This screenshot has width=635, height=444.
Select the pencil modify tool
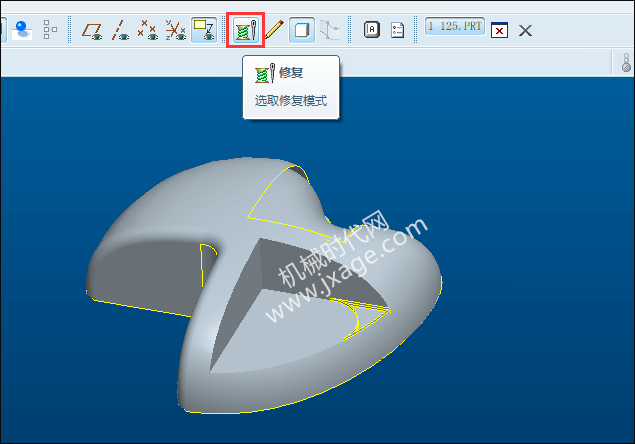(274, 30)
